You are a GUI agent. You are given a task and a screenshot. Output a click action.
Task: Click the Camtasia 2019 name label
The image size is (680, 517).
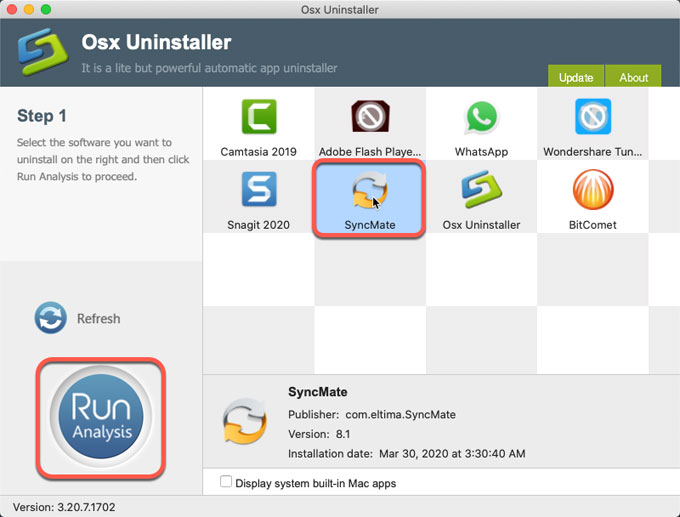[x=258, y=152]
